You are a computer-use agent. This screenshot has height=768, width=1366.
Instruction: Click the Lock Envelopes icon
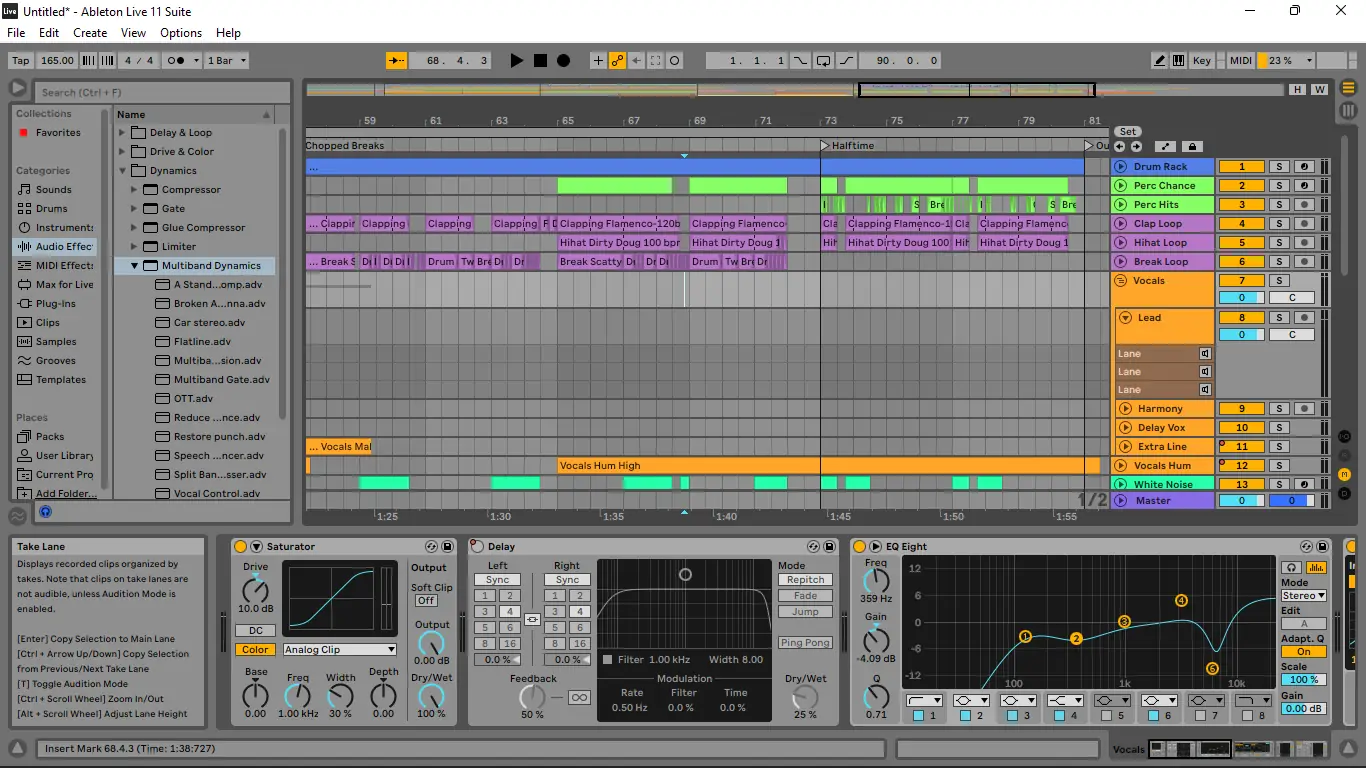[x=1191, y=147]
